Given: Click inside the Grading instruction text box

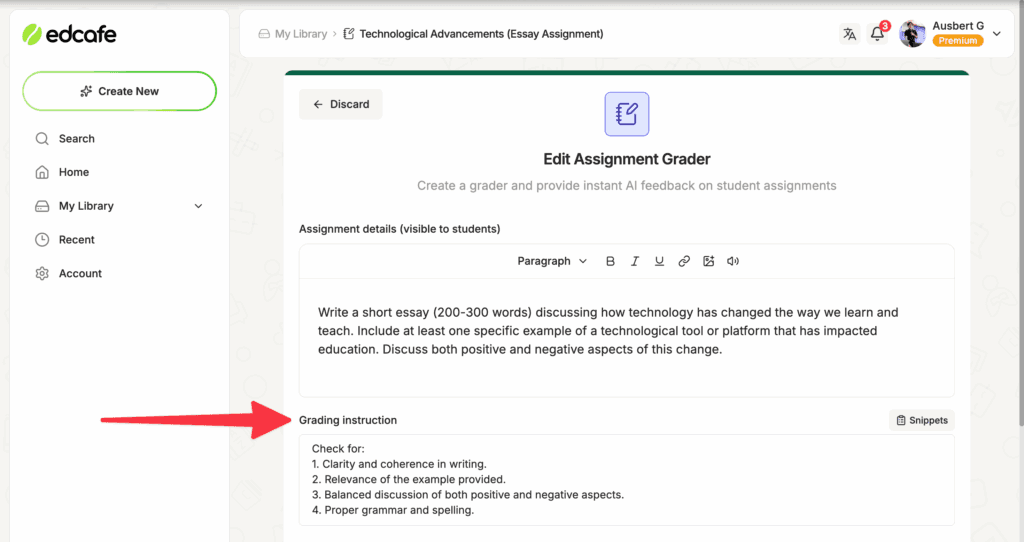Looking at the screenshot, I should (626, 480).
